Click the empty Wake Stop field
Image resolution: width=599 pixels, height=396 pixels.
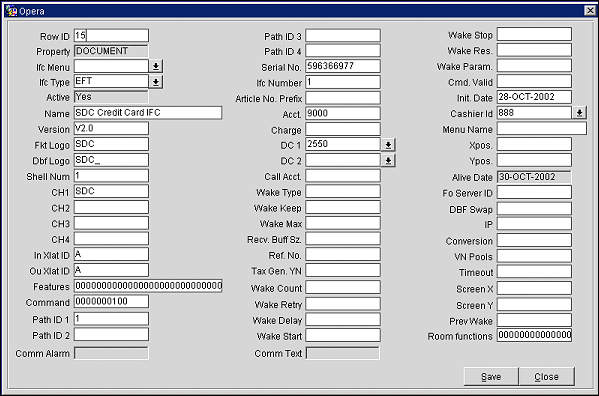coord(534,34)
